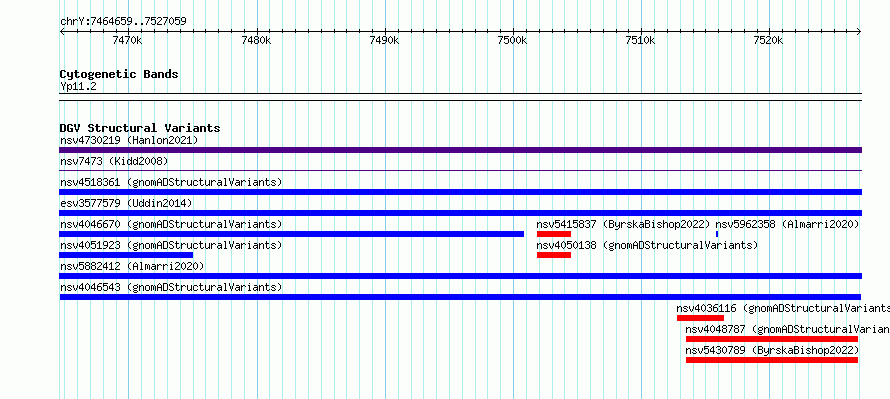Click the chrY:7464659..7527059 coordinate label
The height and width of the screenshot is (399, 890).
123,22
